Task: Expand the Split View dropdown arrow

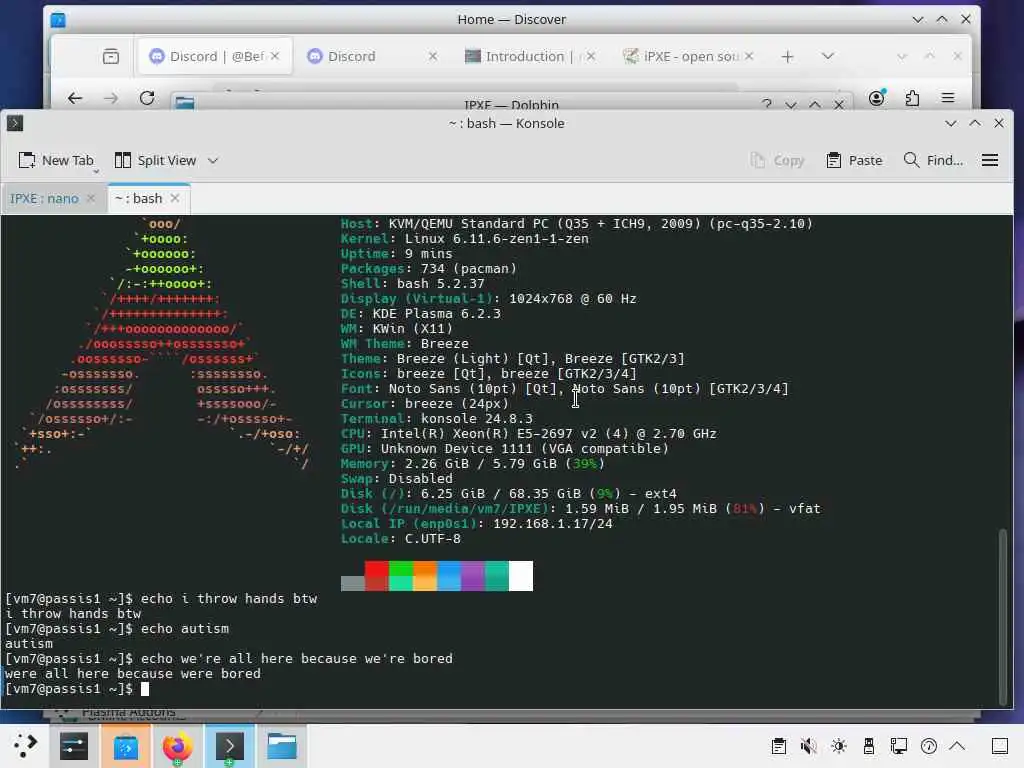Action: (x=213, y=161)
